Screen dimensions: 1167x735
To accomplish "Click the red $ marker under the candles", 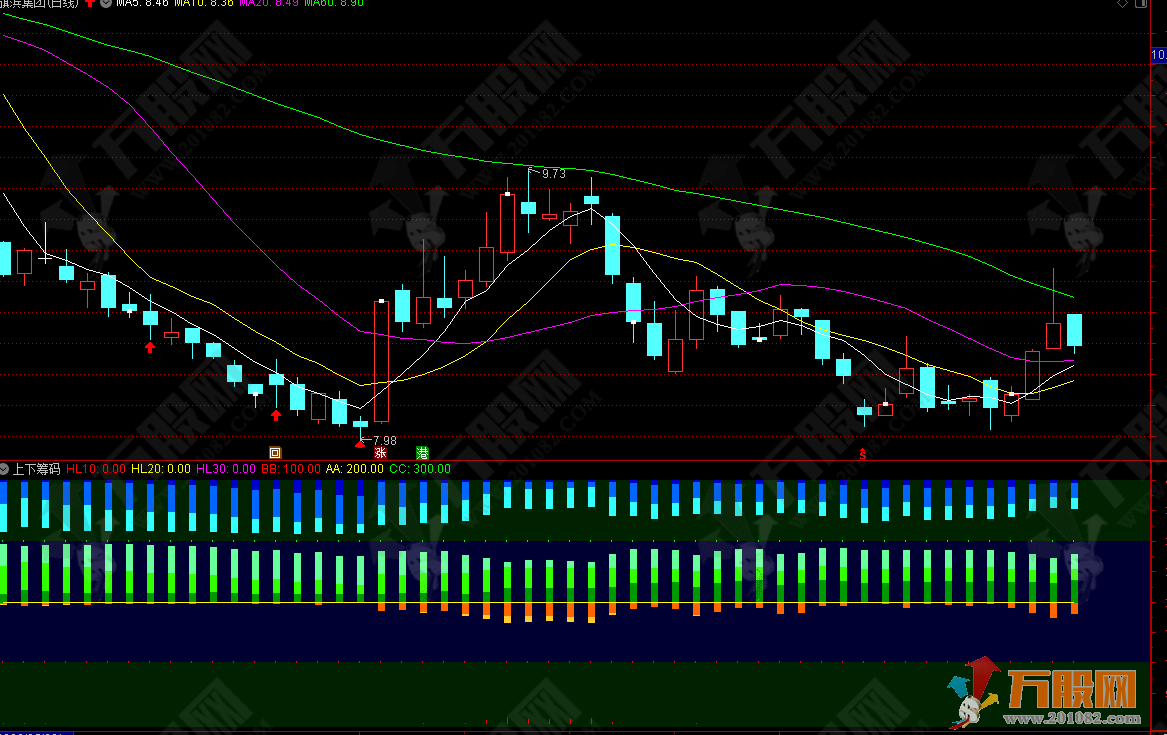I will pos(863,454).
